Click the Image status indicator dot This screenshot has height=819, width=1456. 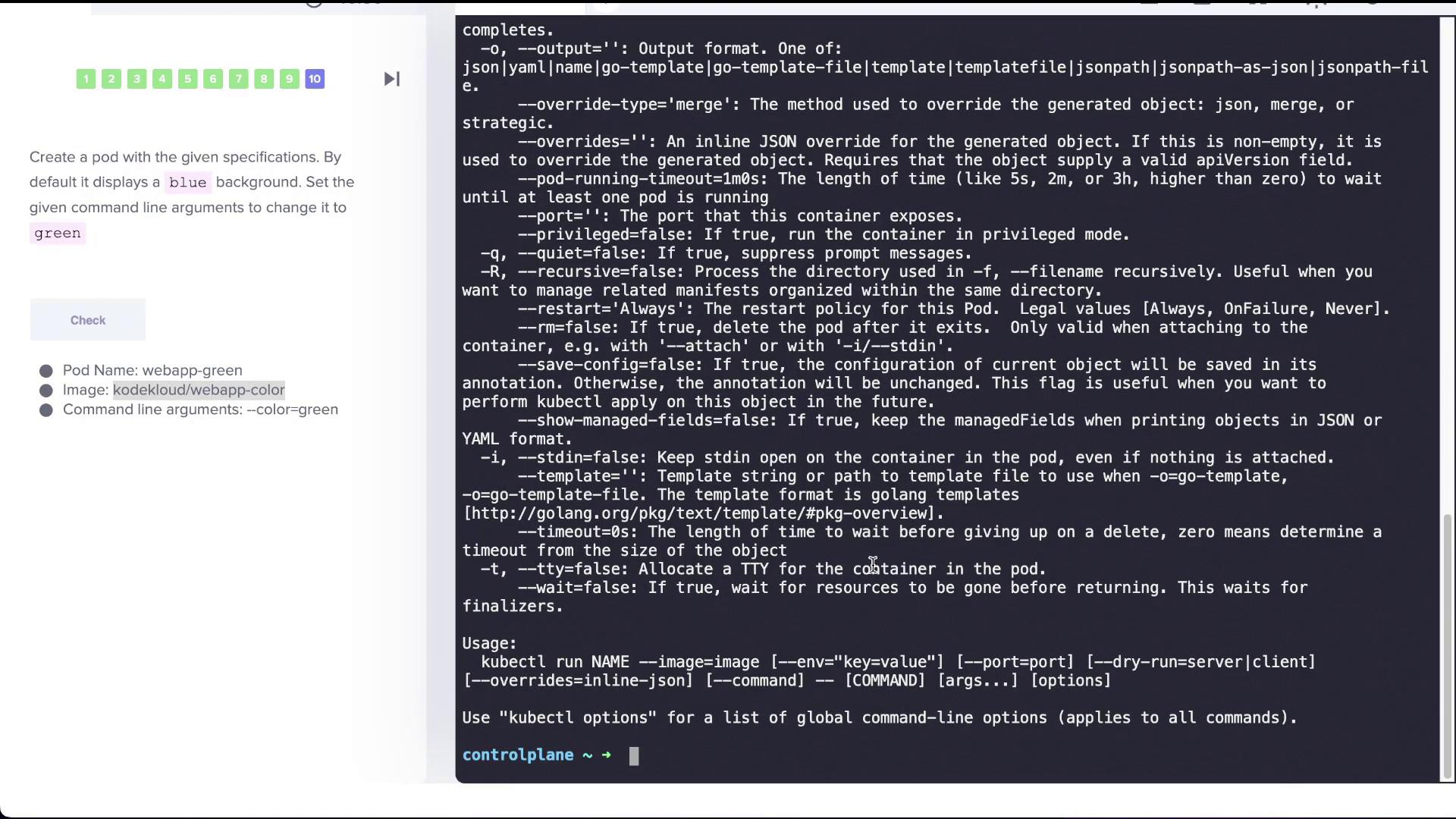click(46, 390)
